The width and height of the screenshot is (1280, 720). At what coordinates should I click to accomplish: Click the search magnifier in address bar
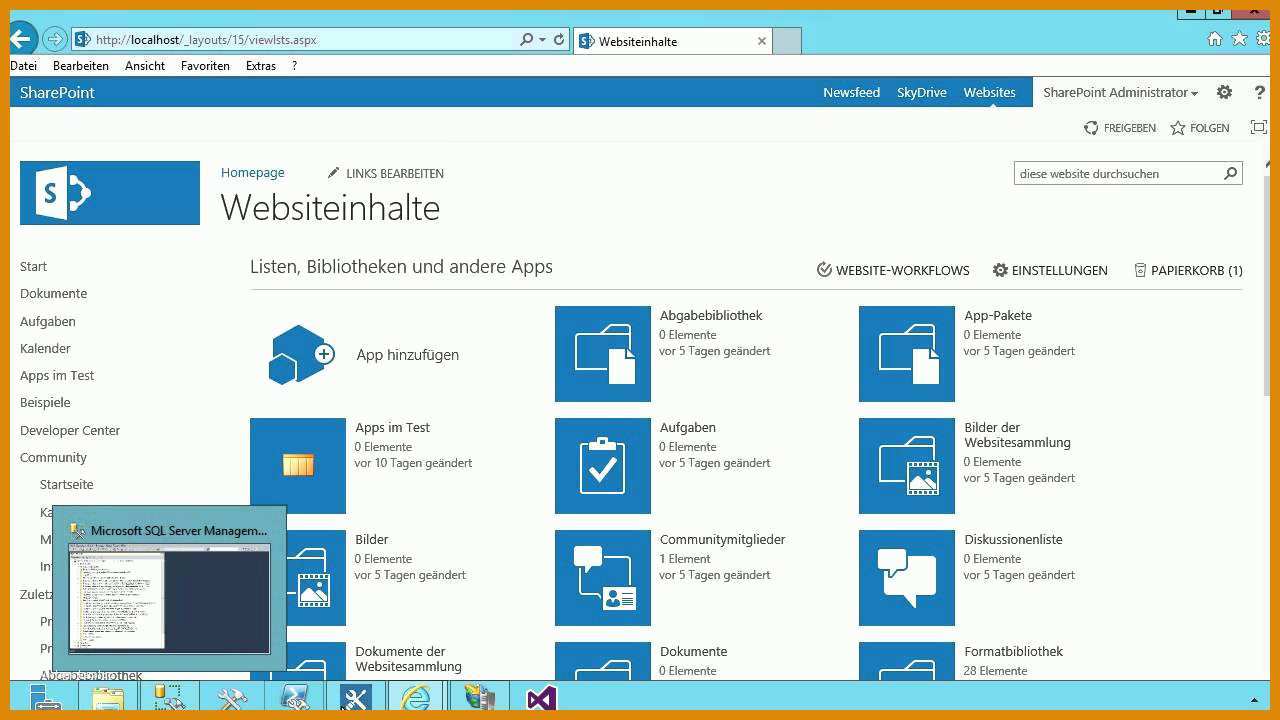(x=526, y=40)
